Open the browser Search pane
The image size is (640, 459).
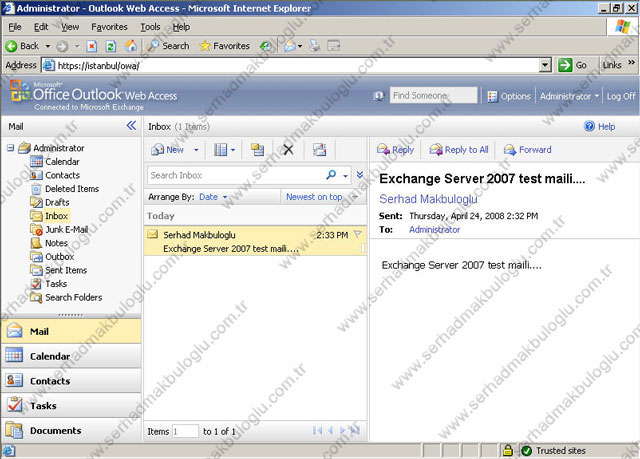168,46
